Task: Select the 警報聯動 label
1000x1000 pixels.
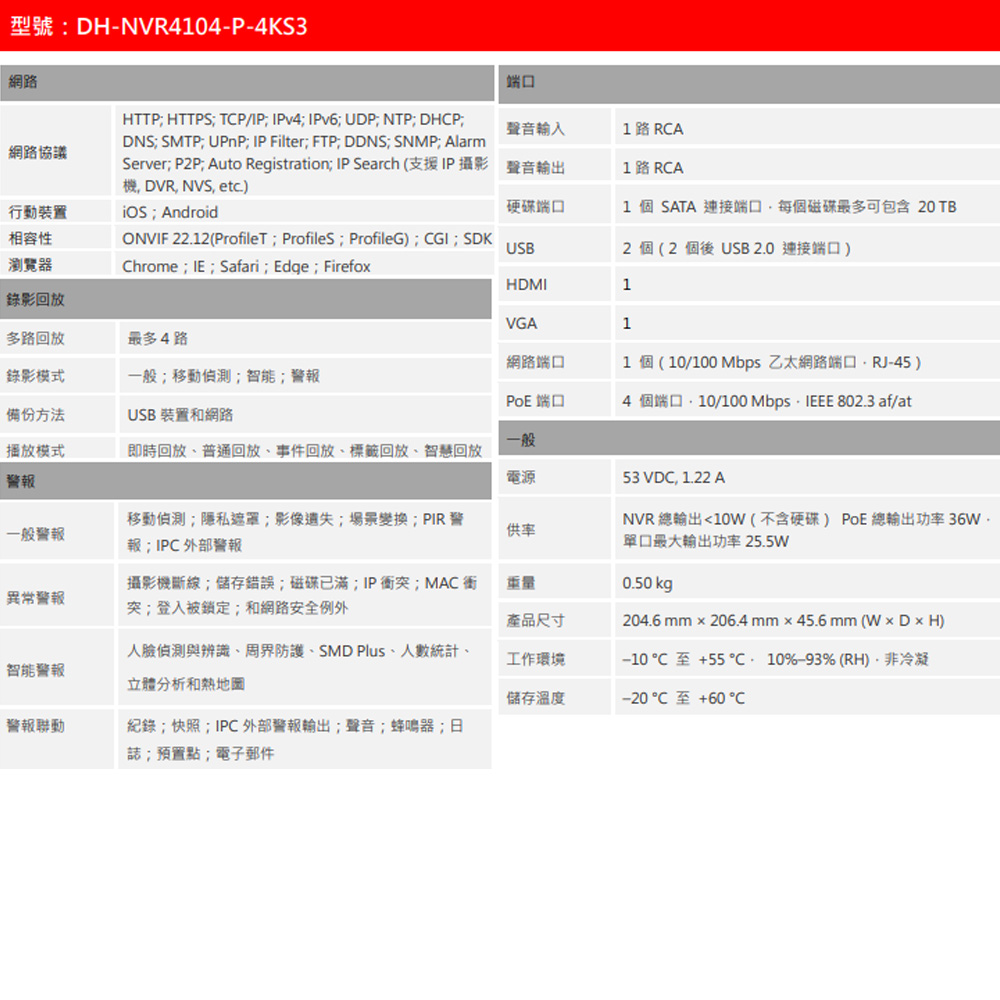Action: (x=36, y=726)
